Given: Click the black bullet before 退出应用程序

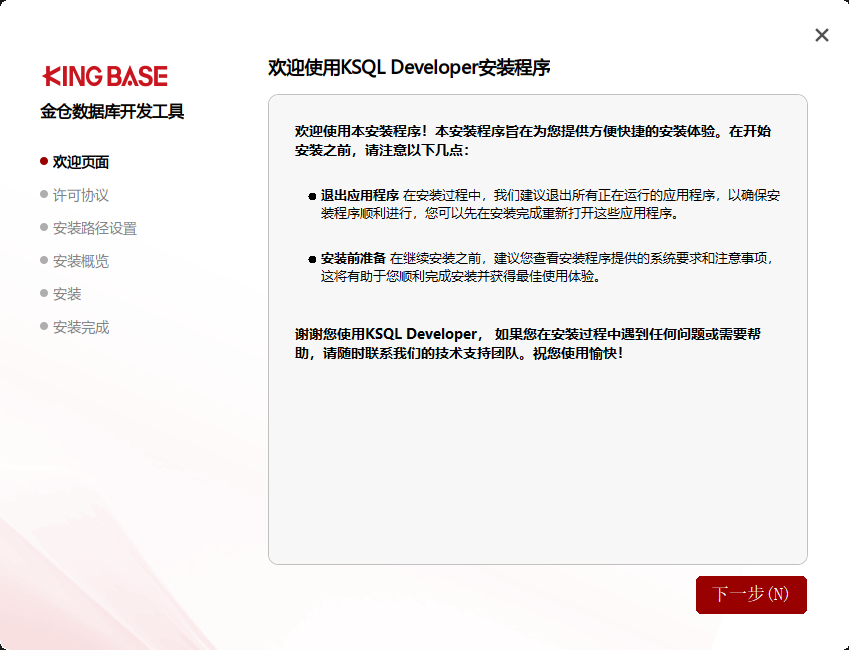Looking at the screenshot, I should click(312, 196).
